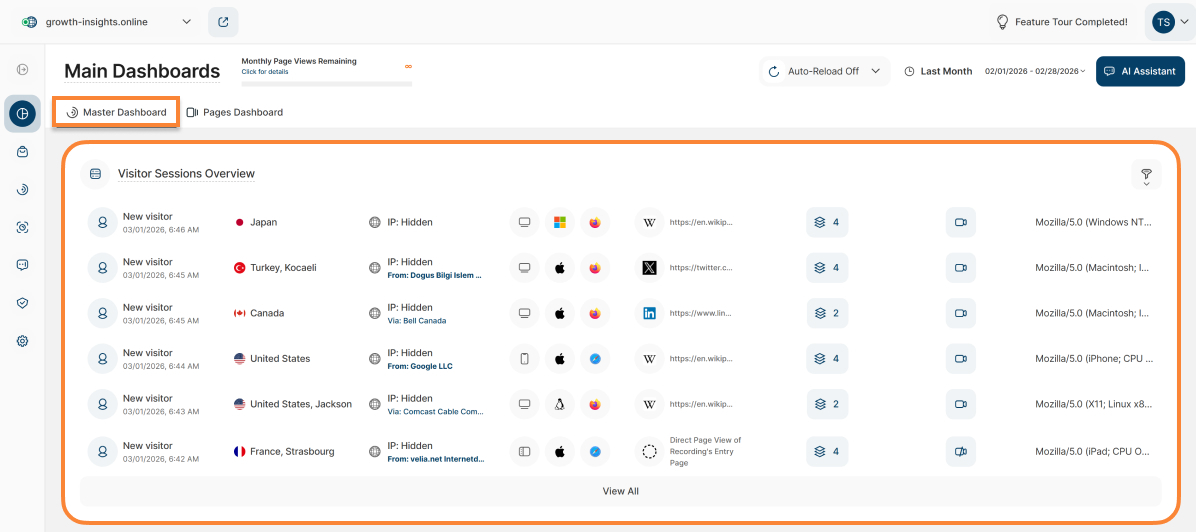Expand the sidebar with the top collapse icon
Viewport: 1196px width, 532px height.
point(22,69)
